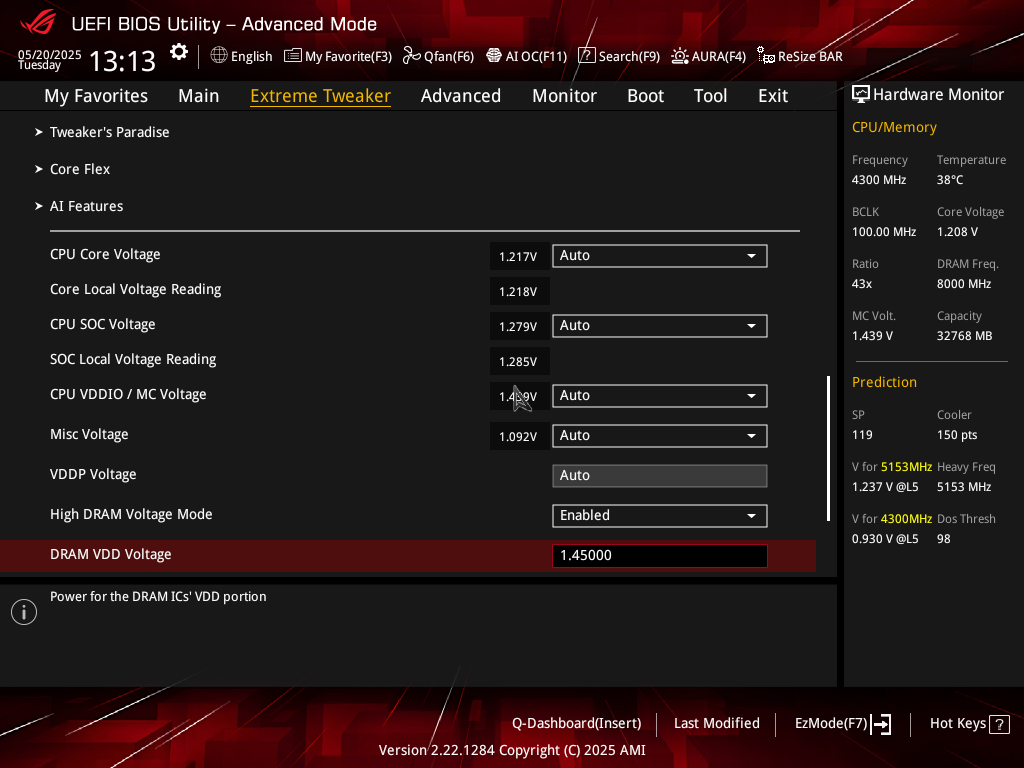The height and width of the screenshot is (768, 1024).
Task: Click the 5153 MHz Heavy Freq value
Action: [x=964, y=487]
